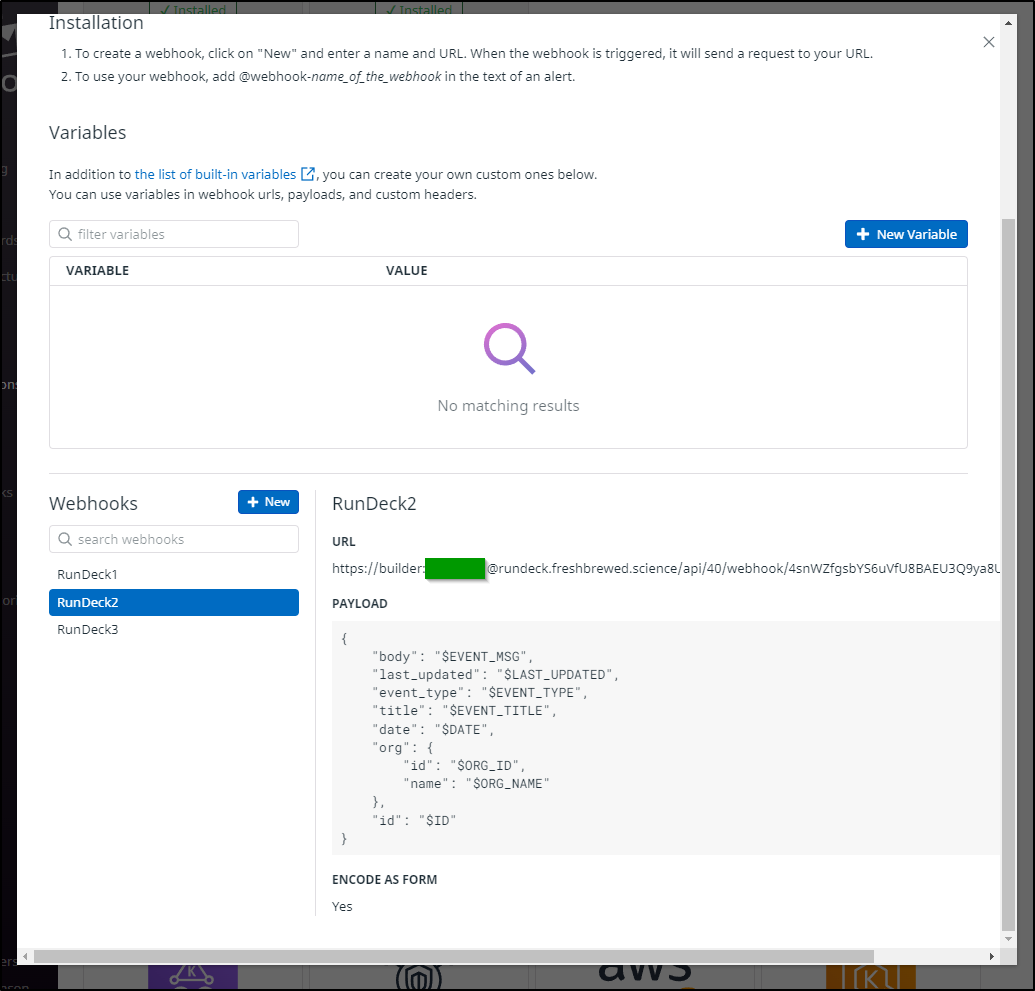The width and height of the screenshot is (1035, 991).
Task: Click the payload JSON code block
Action: click(x=665, y=738)
